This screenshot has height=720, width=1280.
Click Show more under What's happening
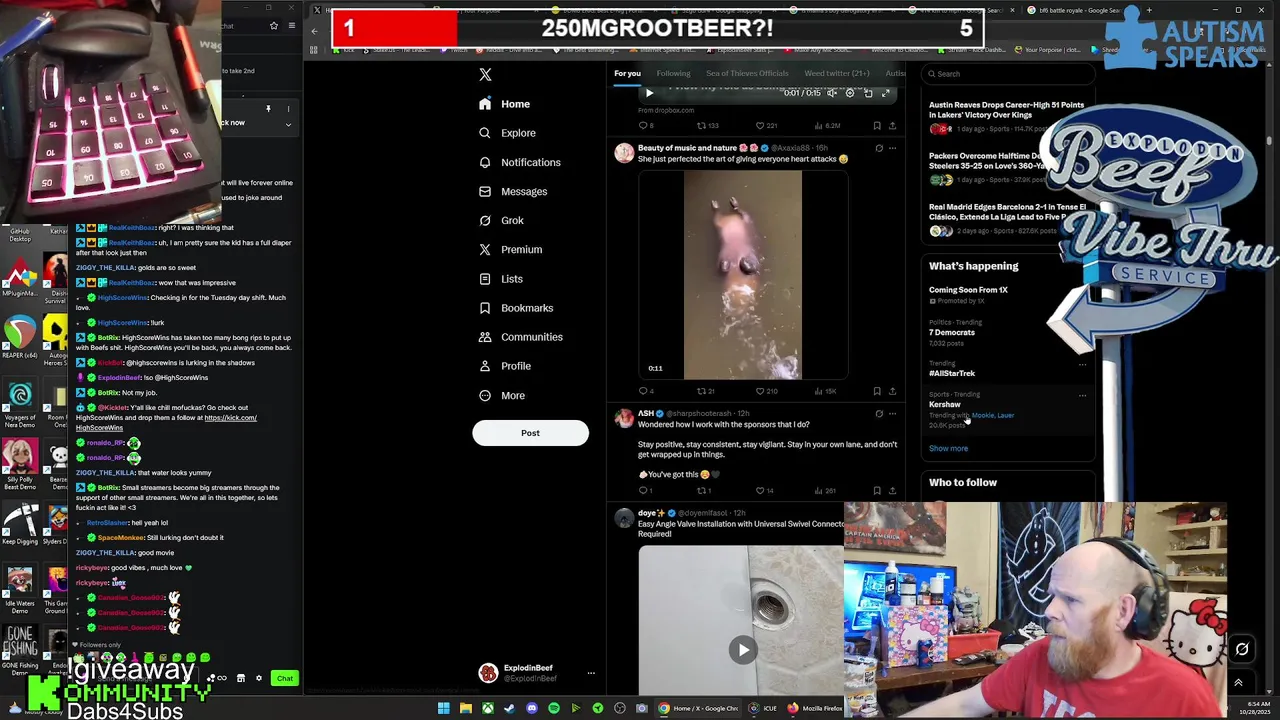(x=948, y=448)
